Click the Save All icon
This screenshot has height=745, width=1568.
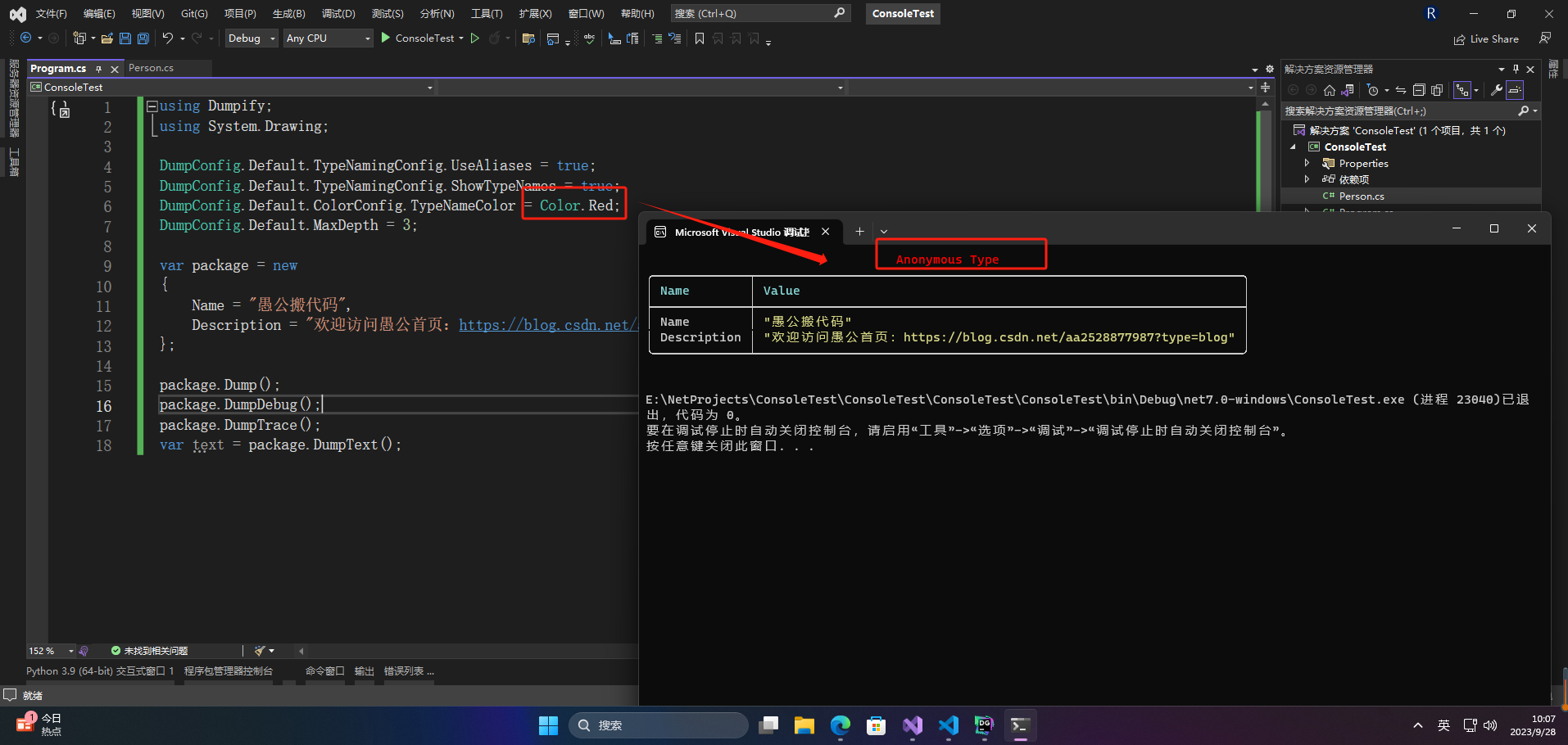click(143, 38)
